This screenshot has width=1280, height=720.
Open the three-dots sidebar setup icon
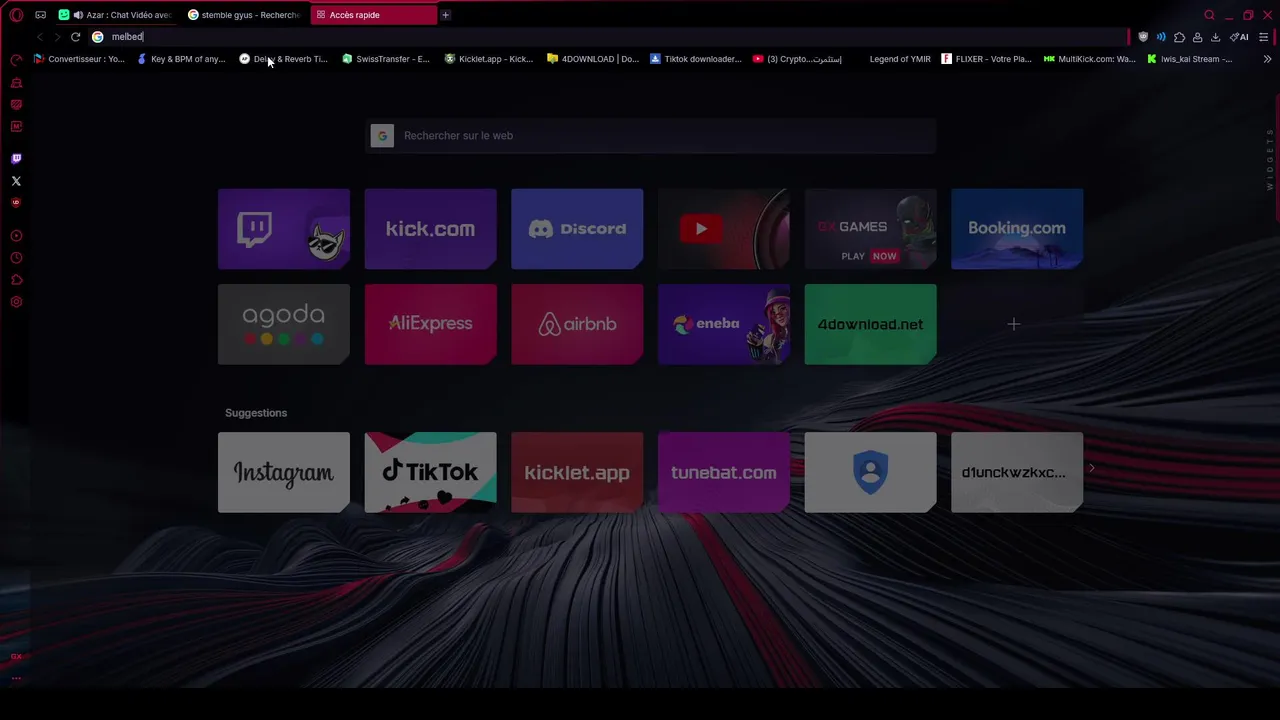coord(16,678)
